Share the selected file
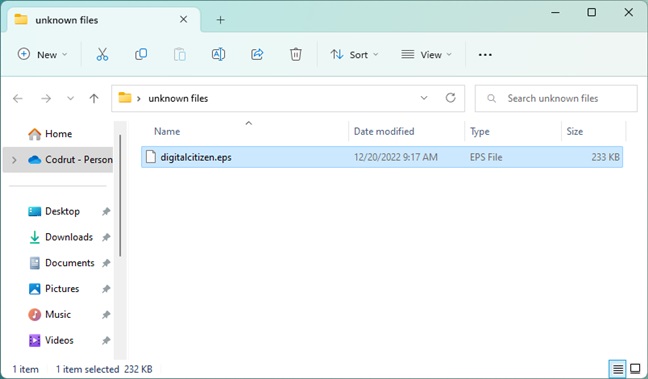Image resolution: width=648 pixels, height=379 pixels. (x=257, y=55)
